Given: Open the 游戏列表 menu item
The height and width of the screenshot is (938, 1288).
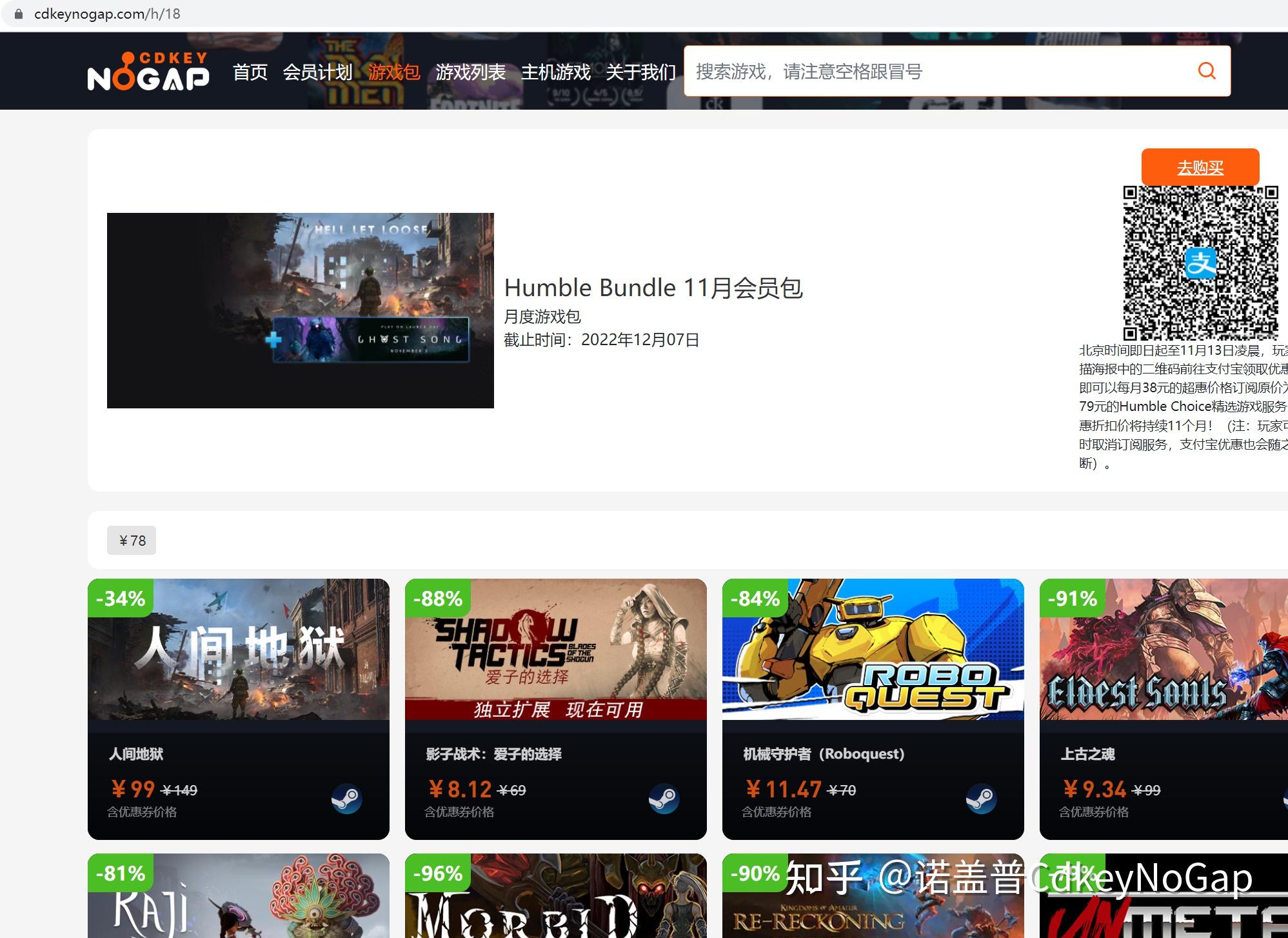Looking at the screenshot, I should click(x=470, y=72).
